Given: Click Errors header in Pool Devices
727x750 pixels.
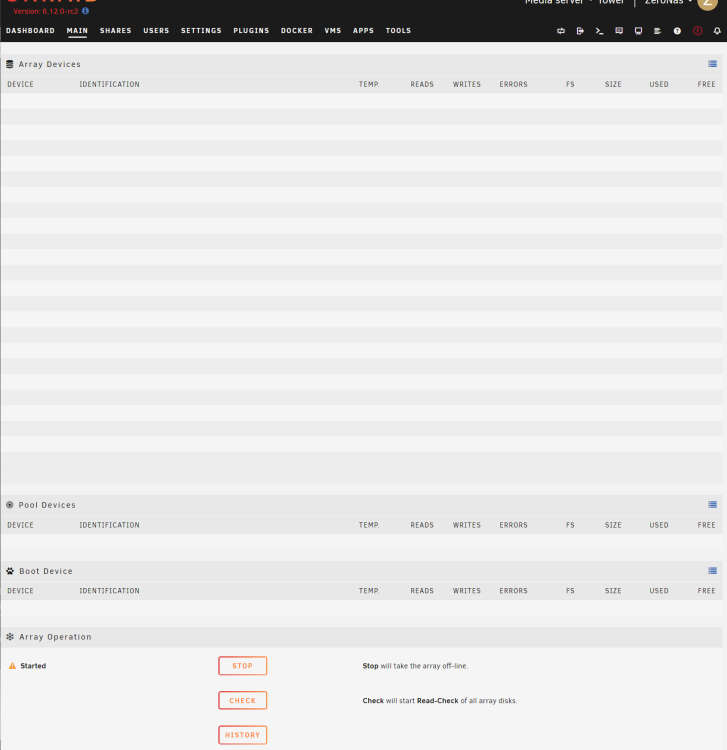Looking at the screenshot, I should pos(513,525).
